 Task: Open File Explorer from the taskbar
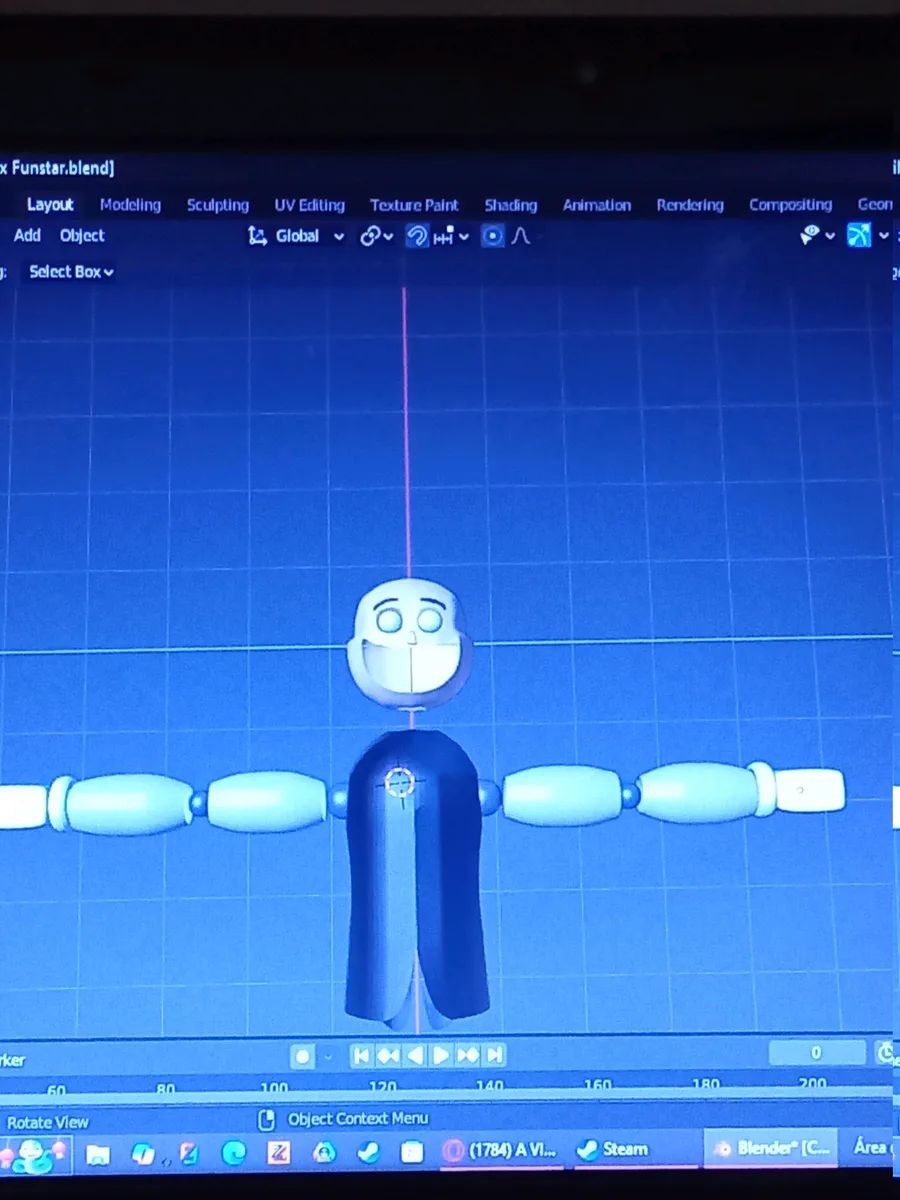point(98,1154)
